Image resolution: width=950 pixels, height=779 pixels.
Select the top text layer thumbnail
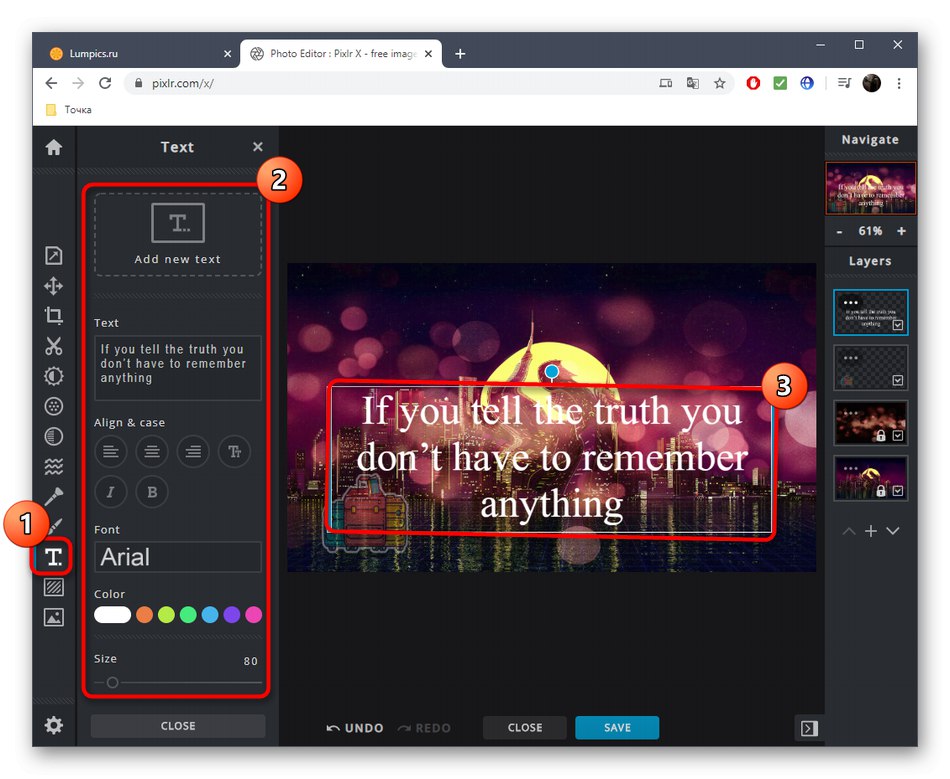point(871,312)
